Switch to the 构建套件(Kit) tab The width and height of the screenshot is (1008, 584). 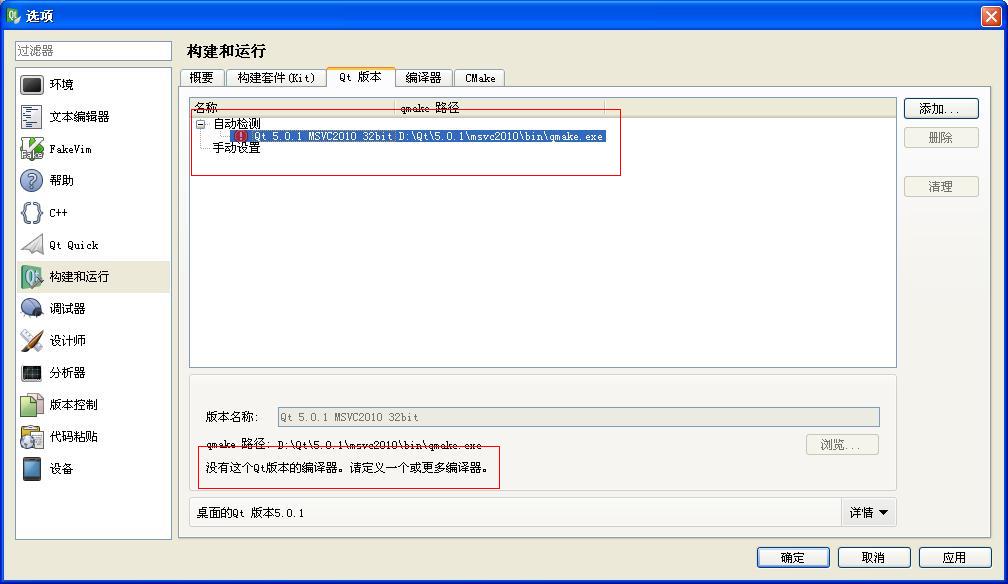pos(276,78)
